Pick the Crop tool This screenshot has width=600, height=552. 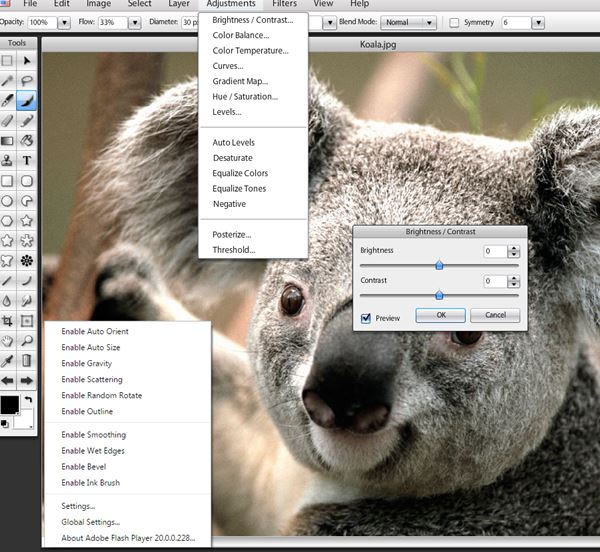click(x=8, y=321)
